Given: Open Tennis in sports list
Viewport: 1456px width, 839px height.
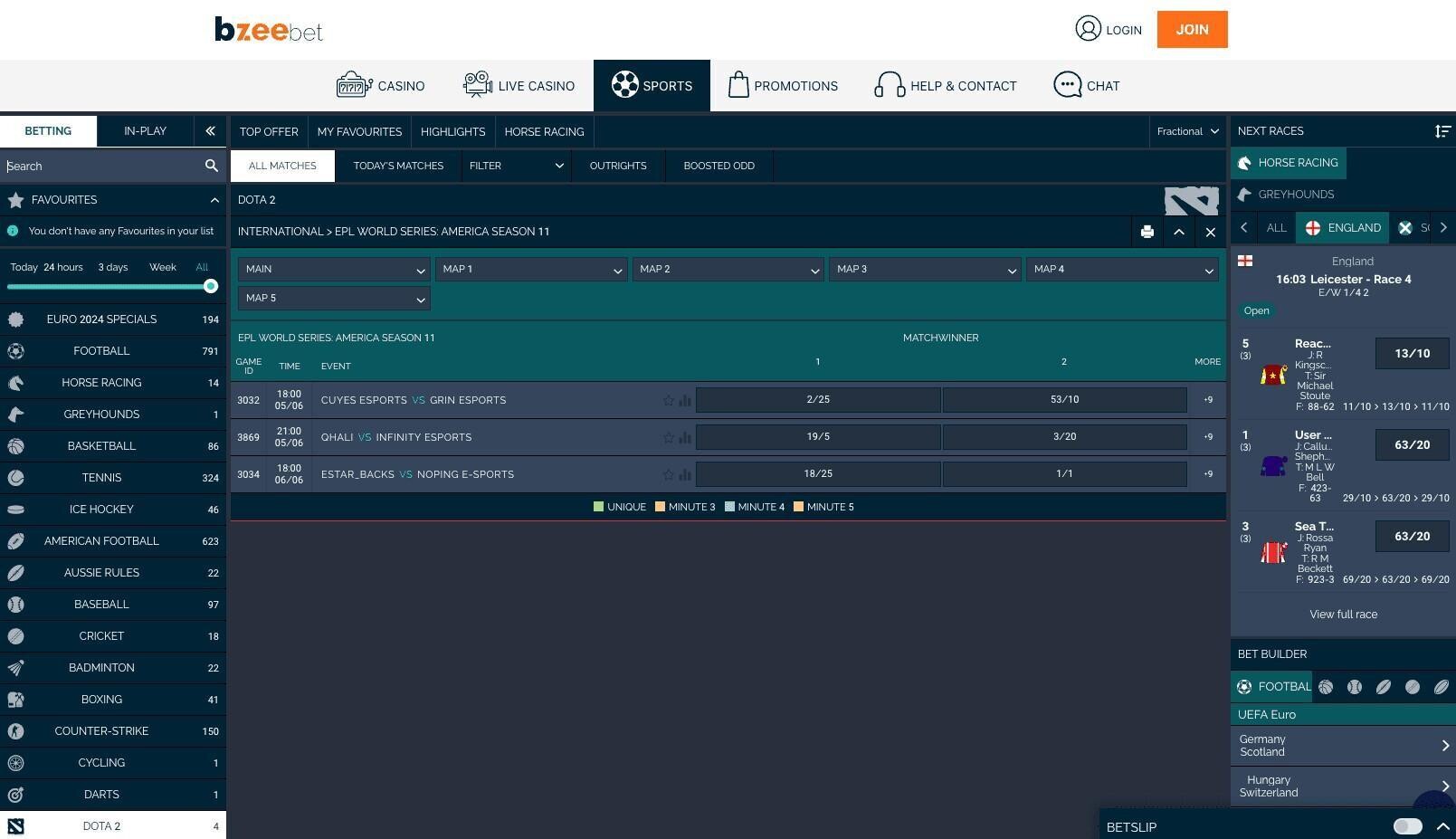Looking at the screenshot, I should (x=113, y=478).
